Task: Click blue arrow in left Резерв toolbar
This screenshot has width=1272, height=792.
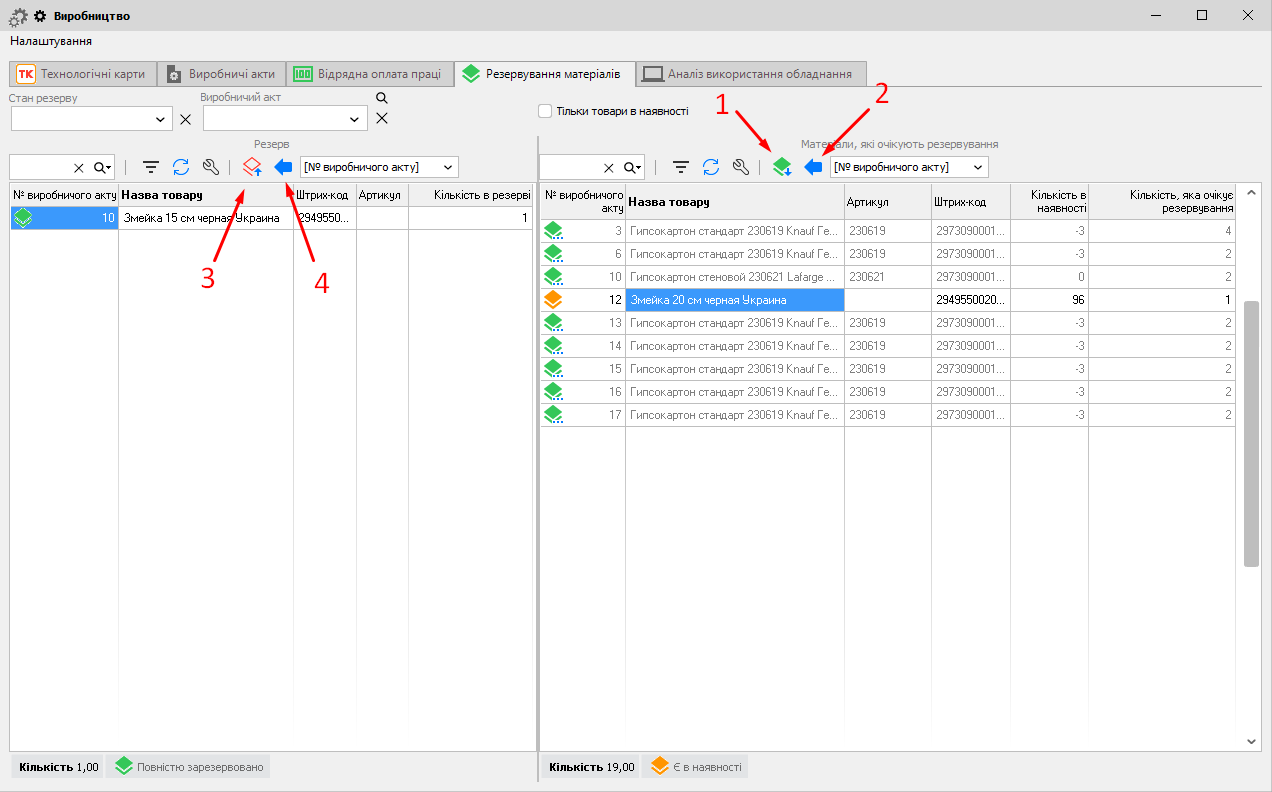Action: pos(283,167)
